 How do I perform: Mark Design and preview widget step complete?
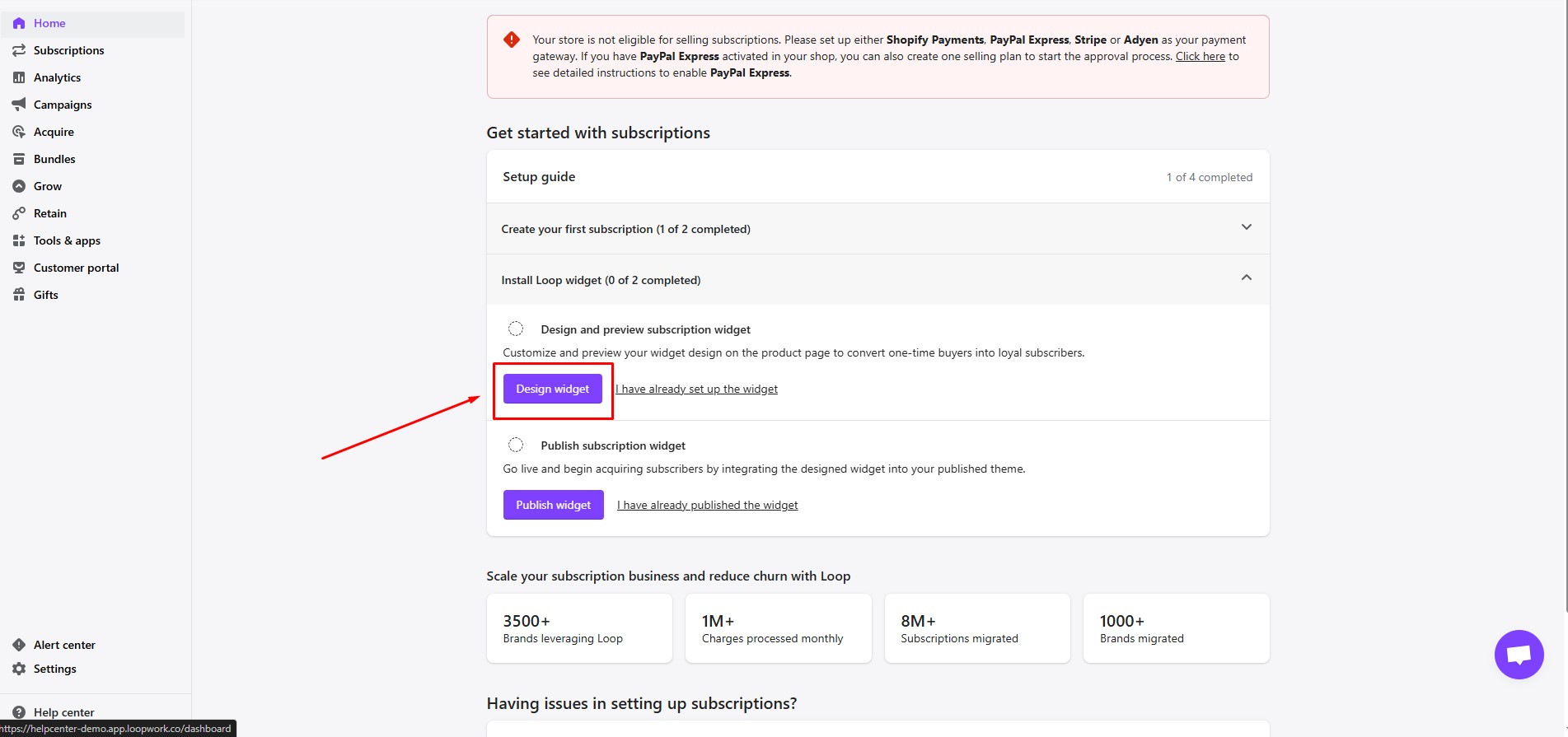tap(516, 329)
